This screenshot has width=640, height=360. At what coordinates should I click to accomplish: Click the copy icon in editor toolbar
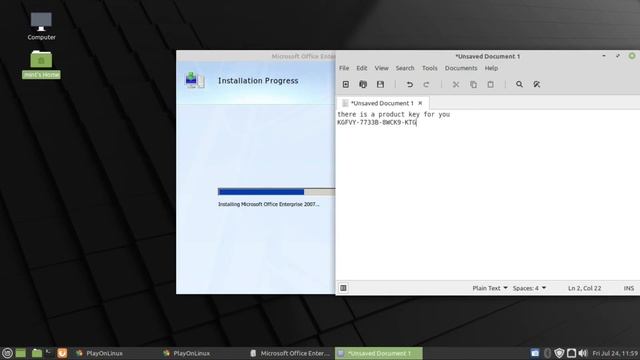point(473,84)
